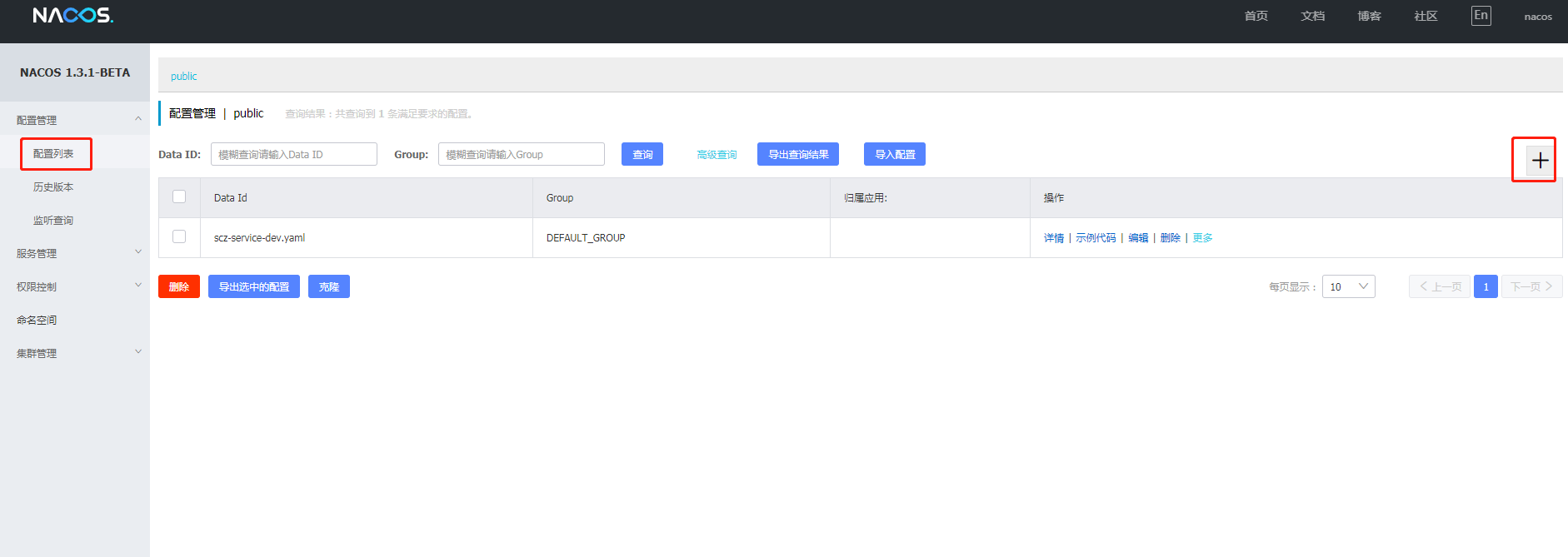
Task: Click 编辑 for scz-service-dev.yaml
Action: [1138, 238]
